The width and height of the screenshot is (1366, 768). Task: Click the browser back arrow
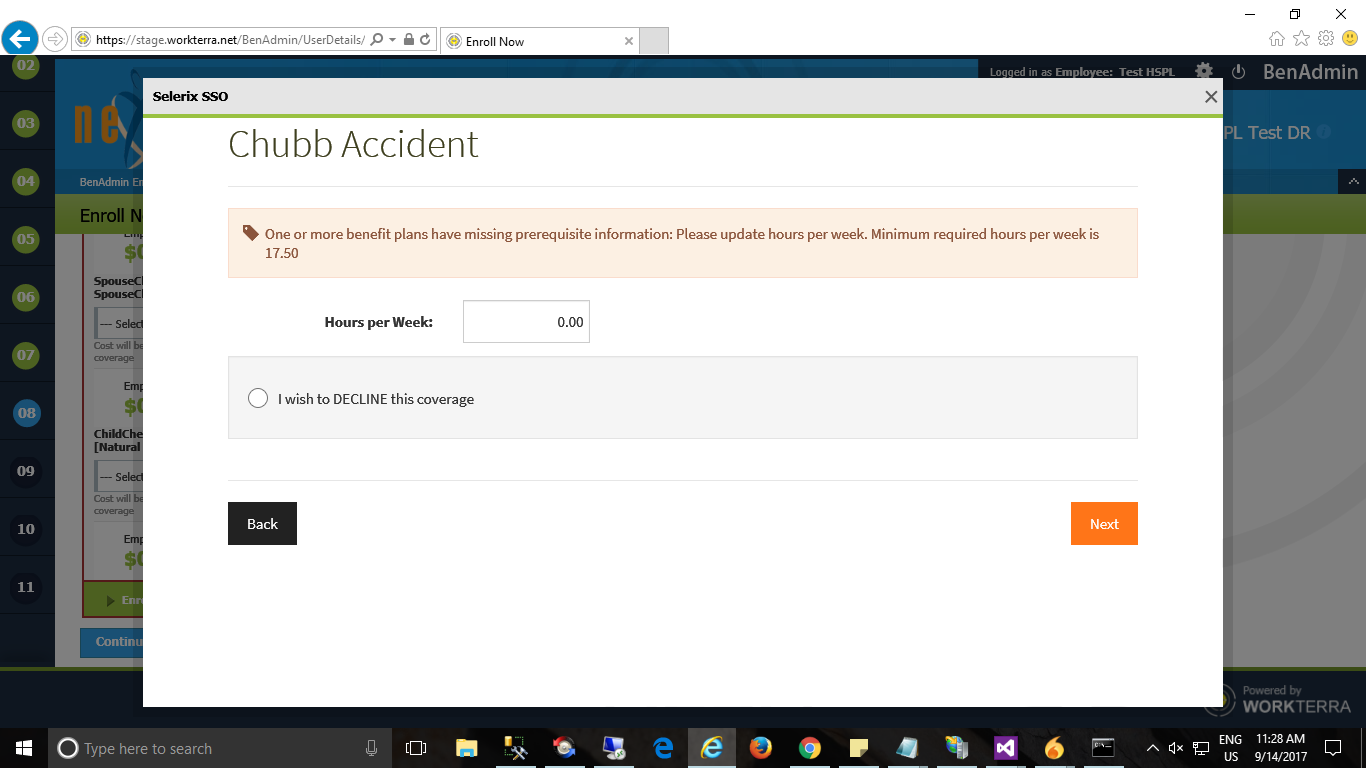pyautogui.click(x=20, y=40)
